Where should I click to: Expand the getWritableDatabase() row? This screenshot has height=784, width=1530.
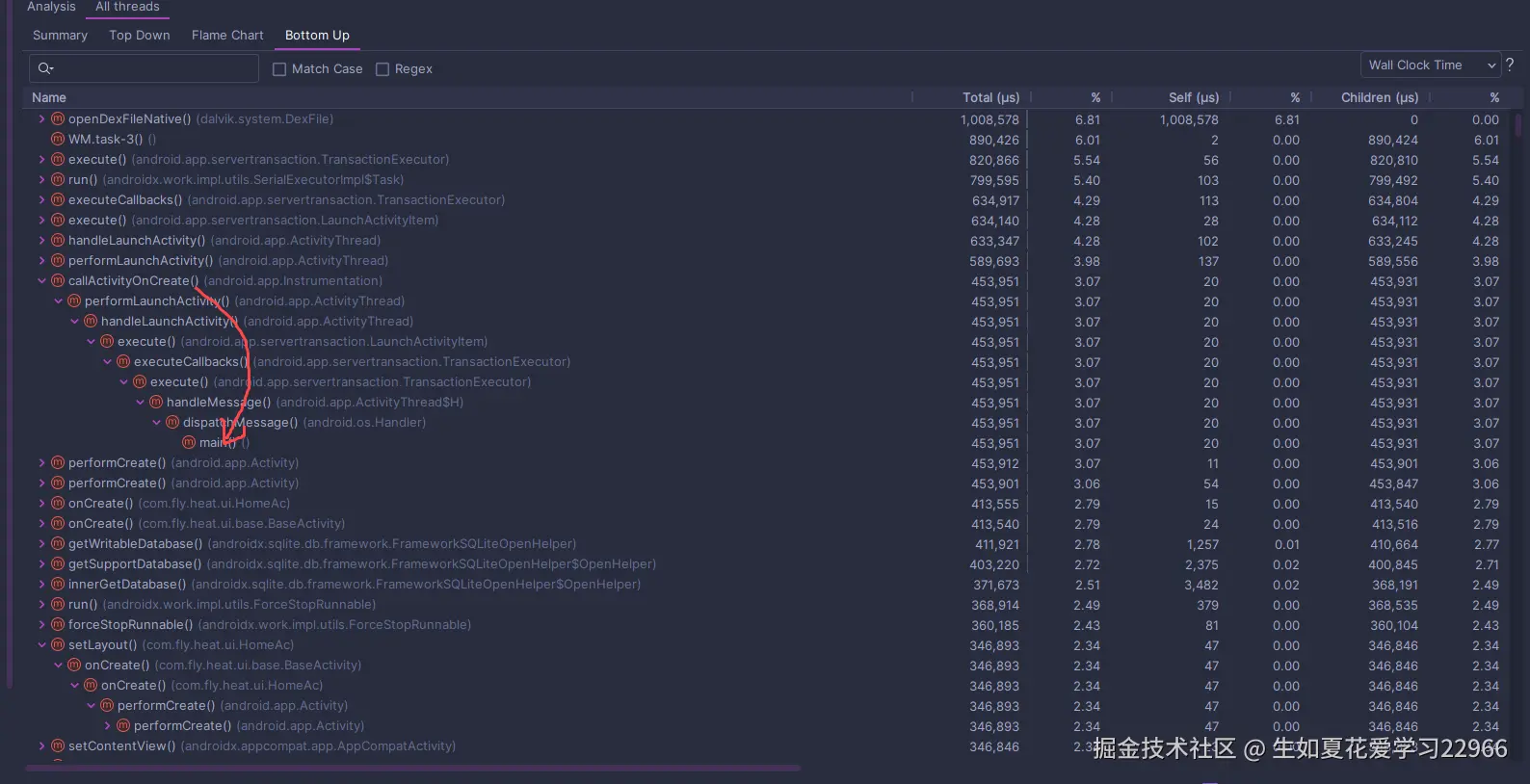(41, 544)
